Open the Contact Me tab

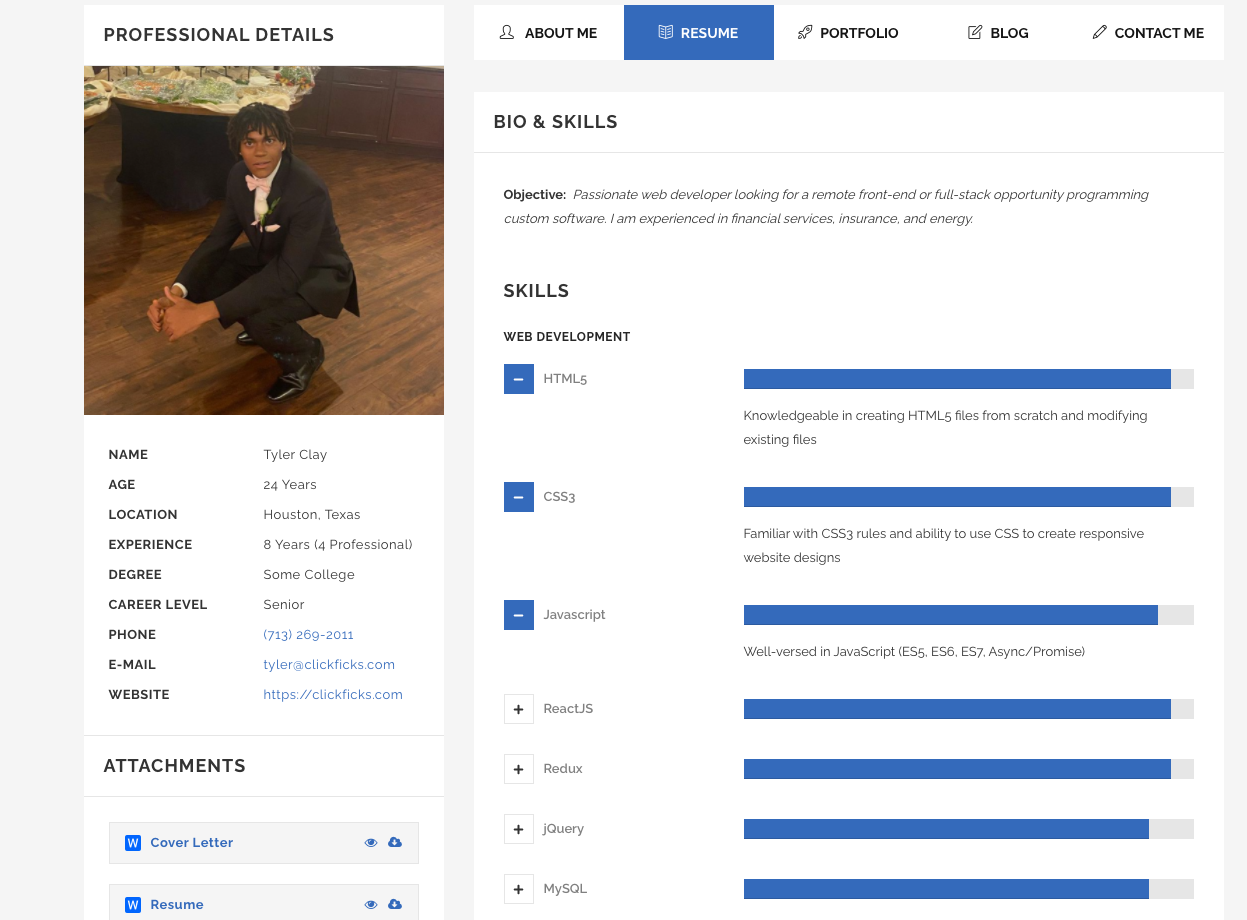tap(1147, 32)
